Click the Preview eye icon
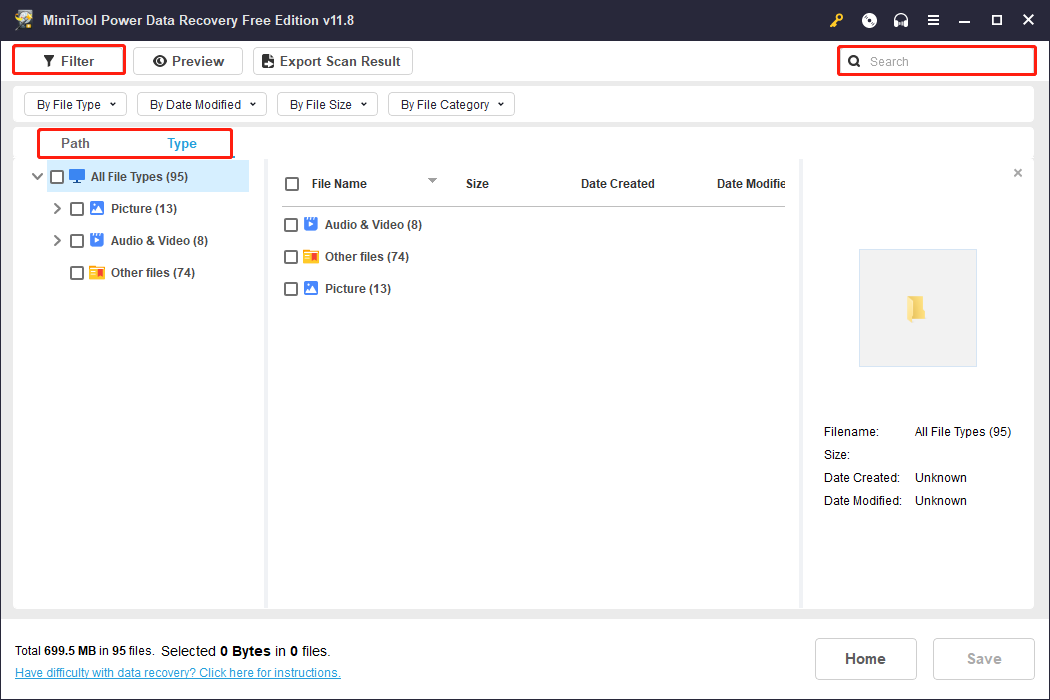 [163, 60]
